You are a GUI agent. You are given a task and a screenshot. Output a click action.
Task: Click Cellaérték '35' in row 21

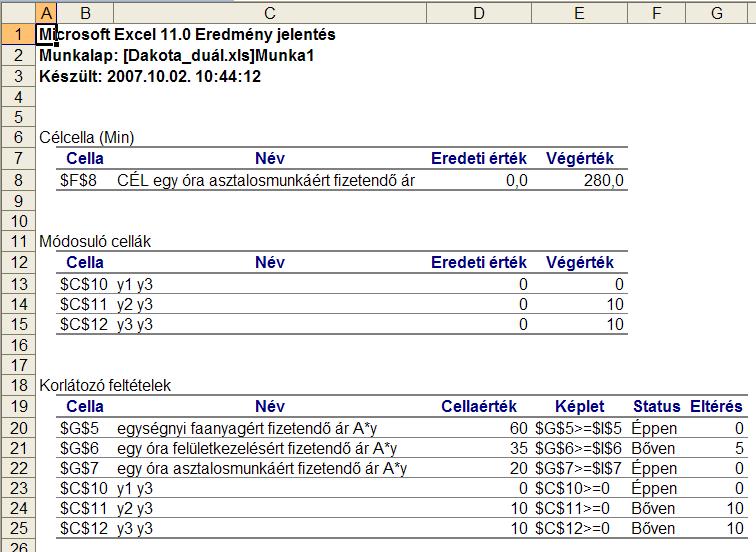pyautogui.click(x=519, y=449)
